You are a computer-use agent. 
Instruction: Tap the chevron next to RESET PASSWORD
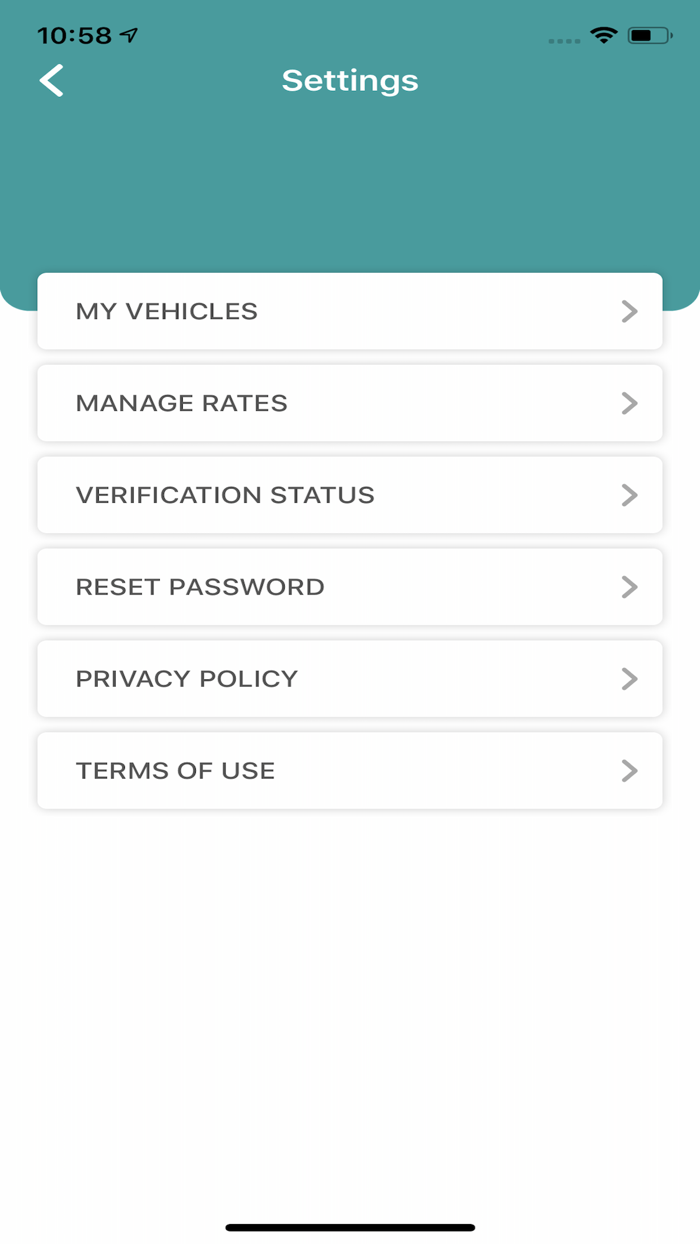click(x=630, y=587)
